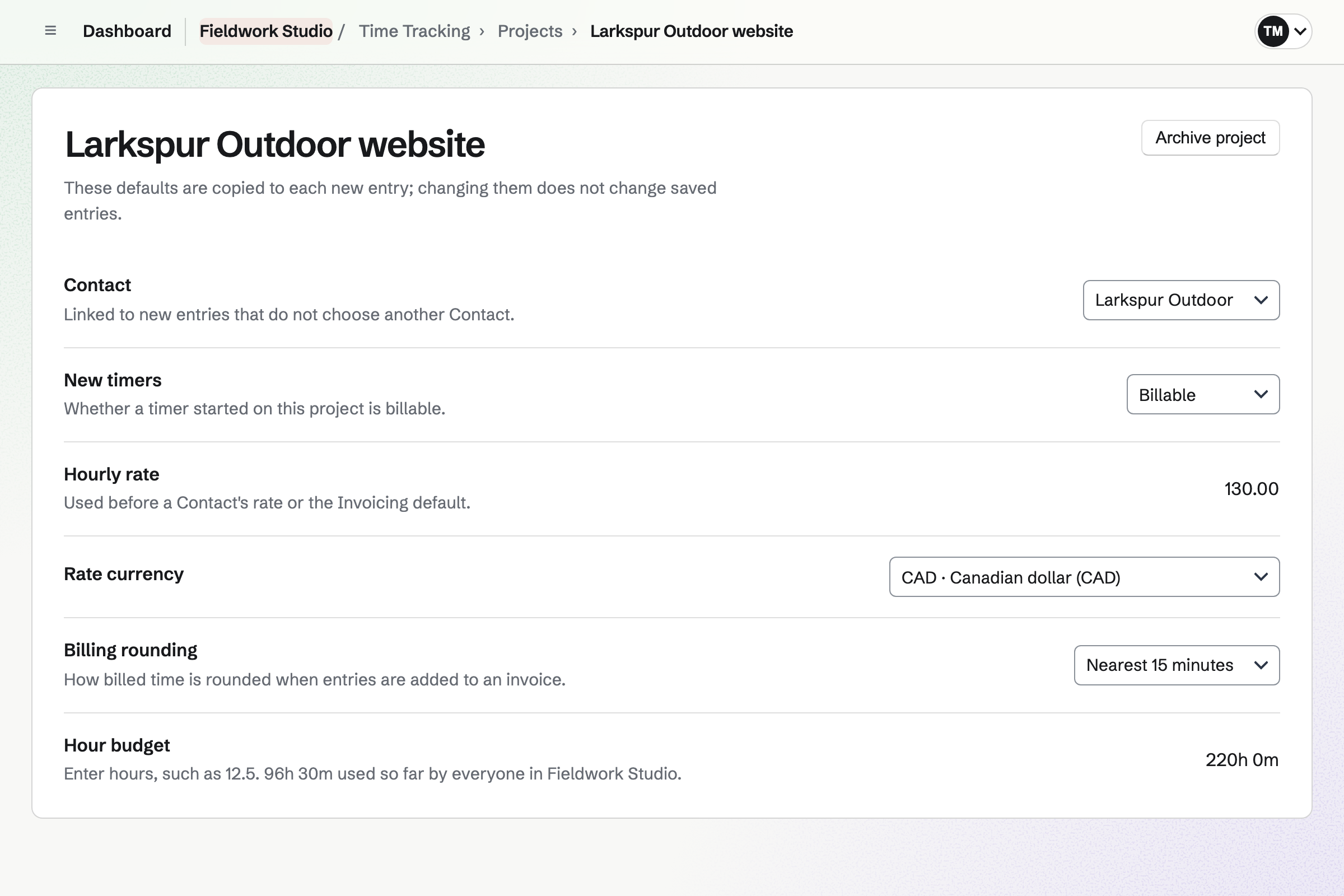Click the Hourly rate label
This screenshot has height=896, width=1344.
111,474
